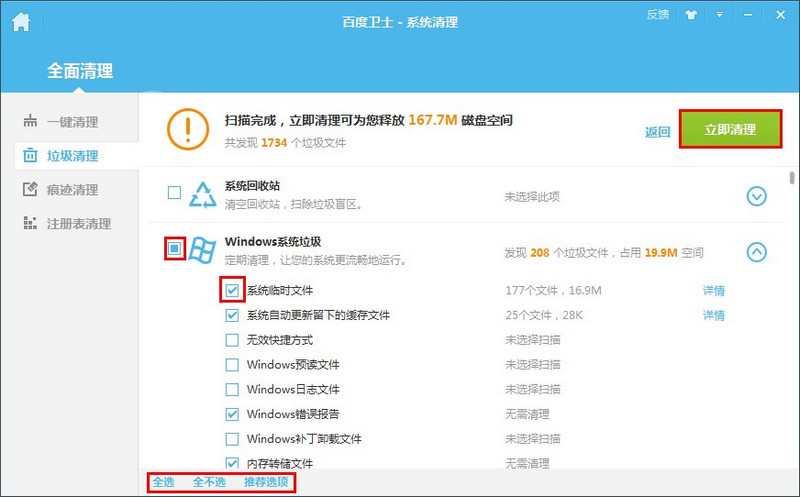
Task: Click the Windows系统垃圾 title text
Action: (273, 241)
